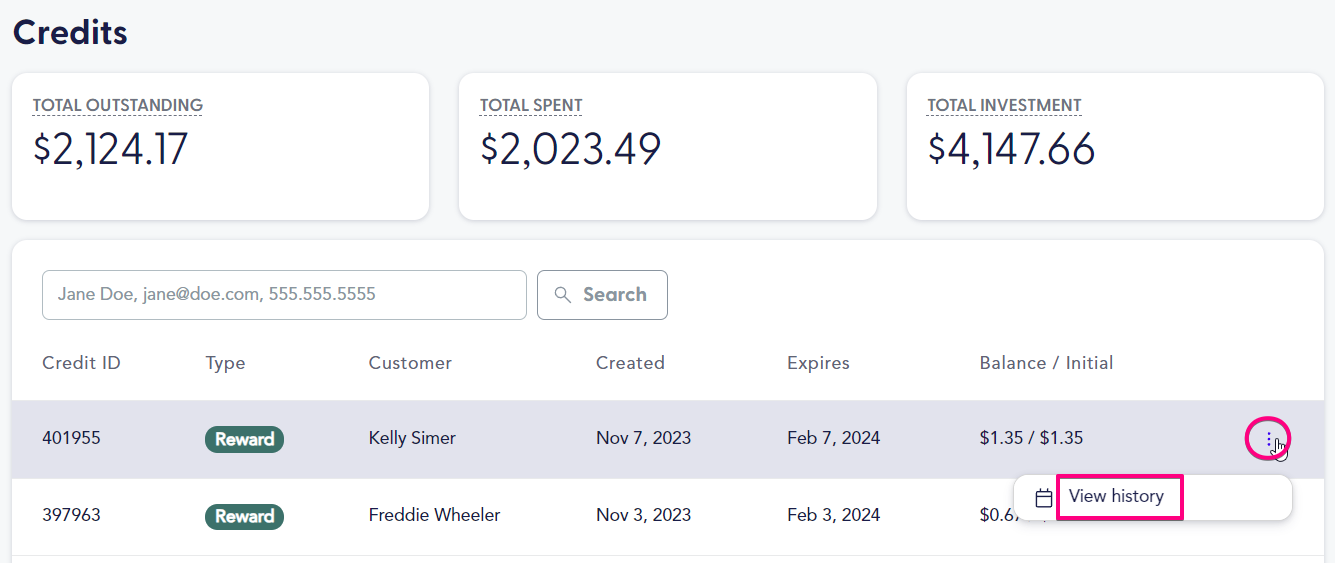Click the Credit ID column header

pyautogui.click(x=81, y=363)
